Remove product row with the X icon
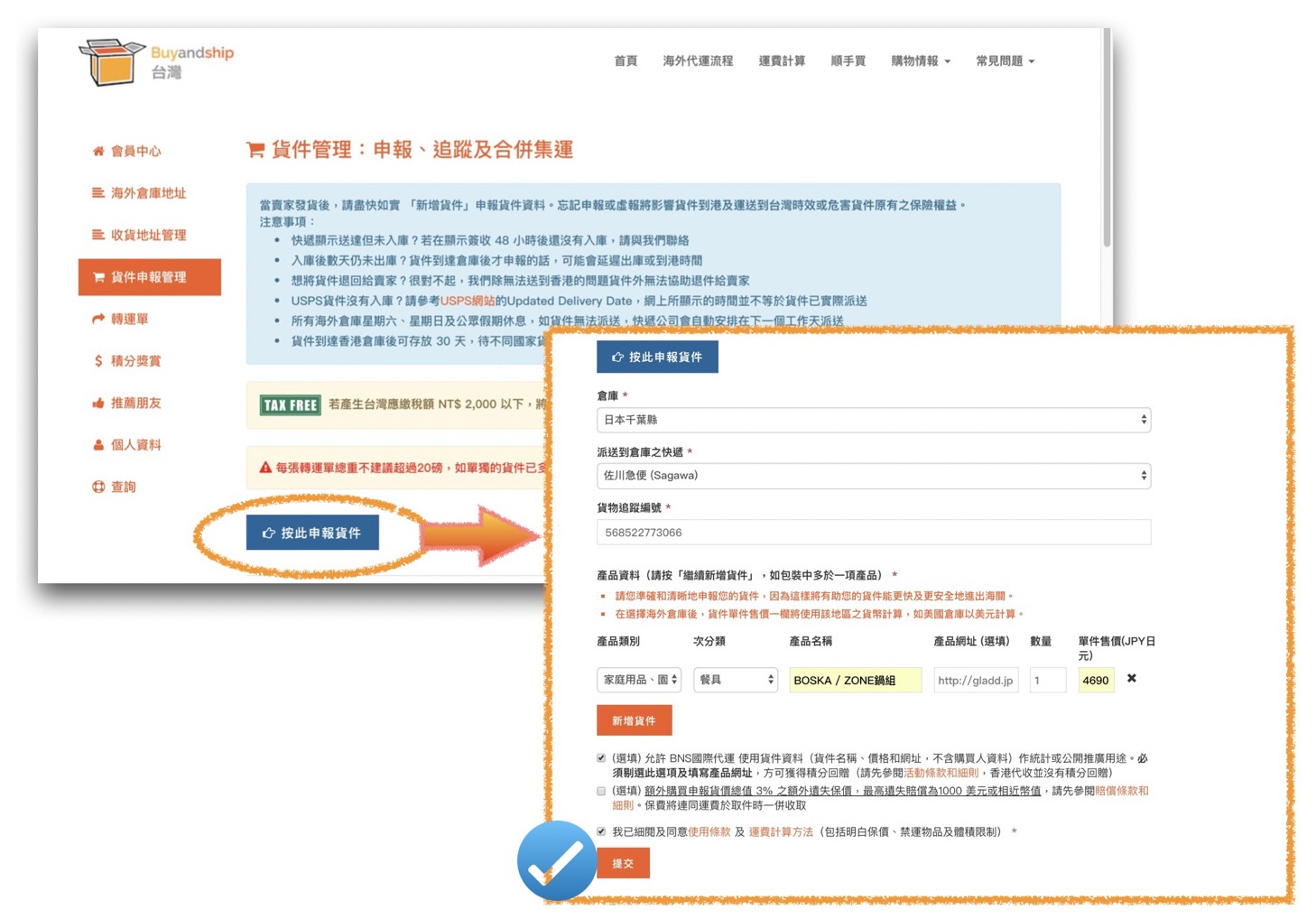 tap(1131, 678)
